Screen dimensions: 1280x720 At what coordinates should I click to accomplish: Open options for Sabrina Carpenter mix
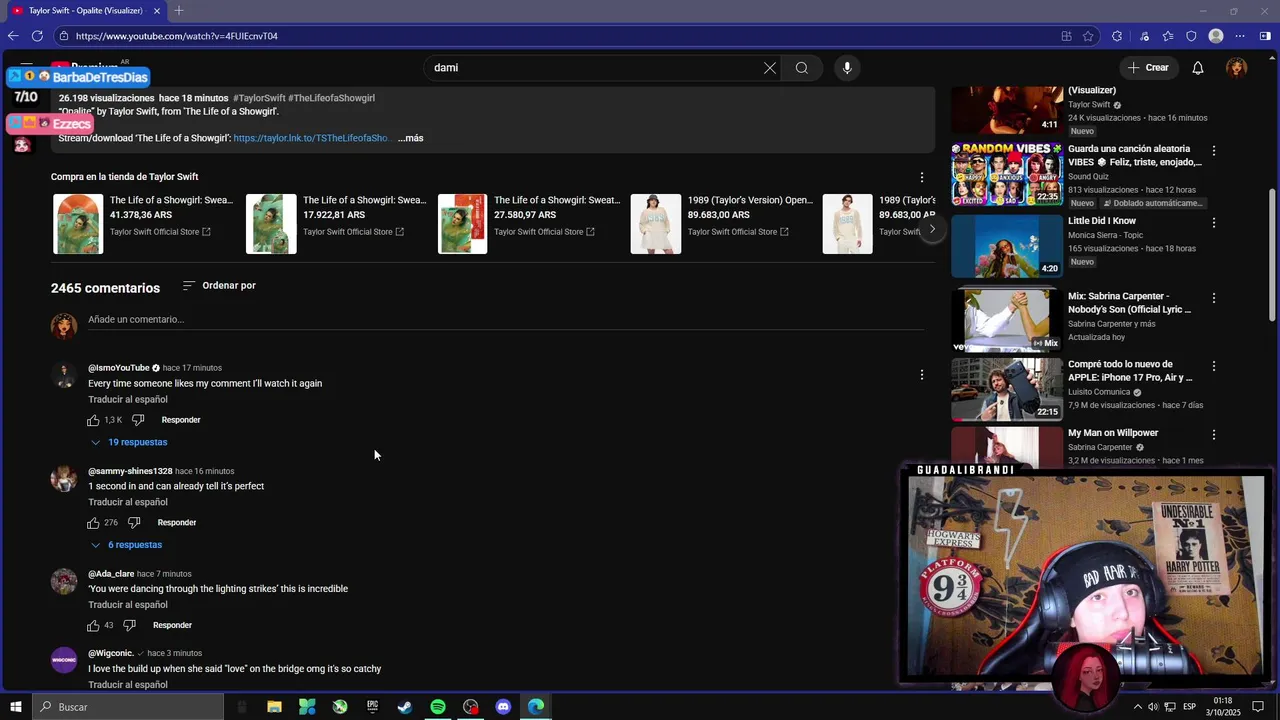pos(1214,298)
